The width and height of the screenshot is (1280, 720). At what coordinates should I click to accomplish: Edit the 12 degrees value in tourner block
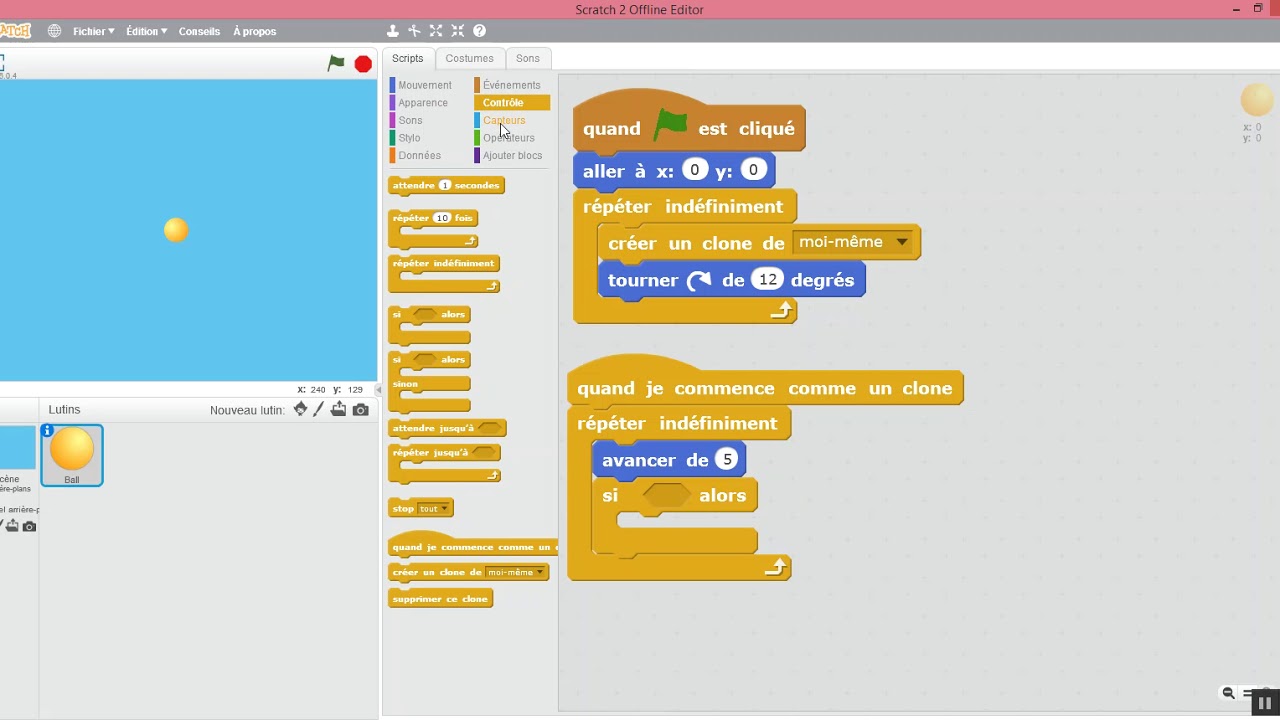click(768, 280)
